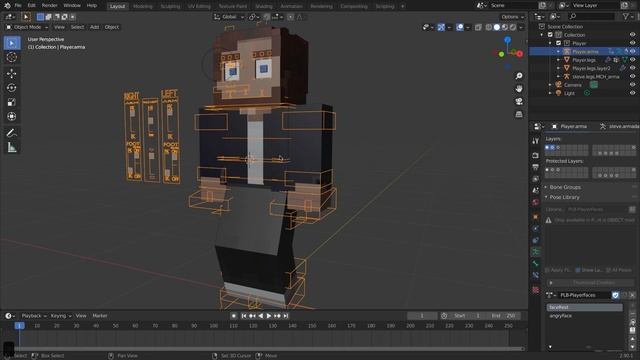Toggle the Show La... checkbox
640x360 pixels.
(578, 270)
